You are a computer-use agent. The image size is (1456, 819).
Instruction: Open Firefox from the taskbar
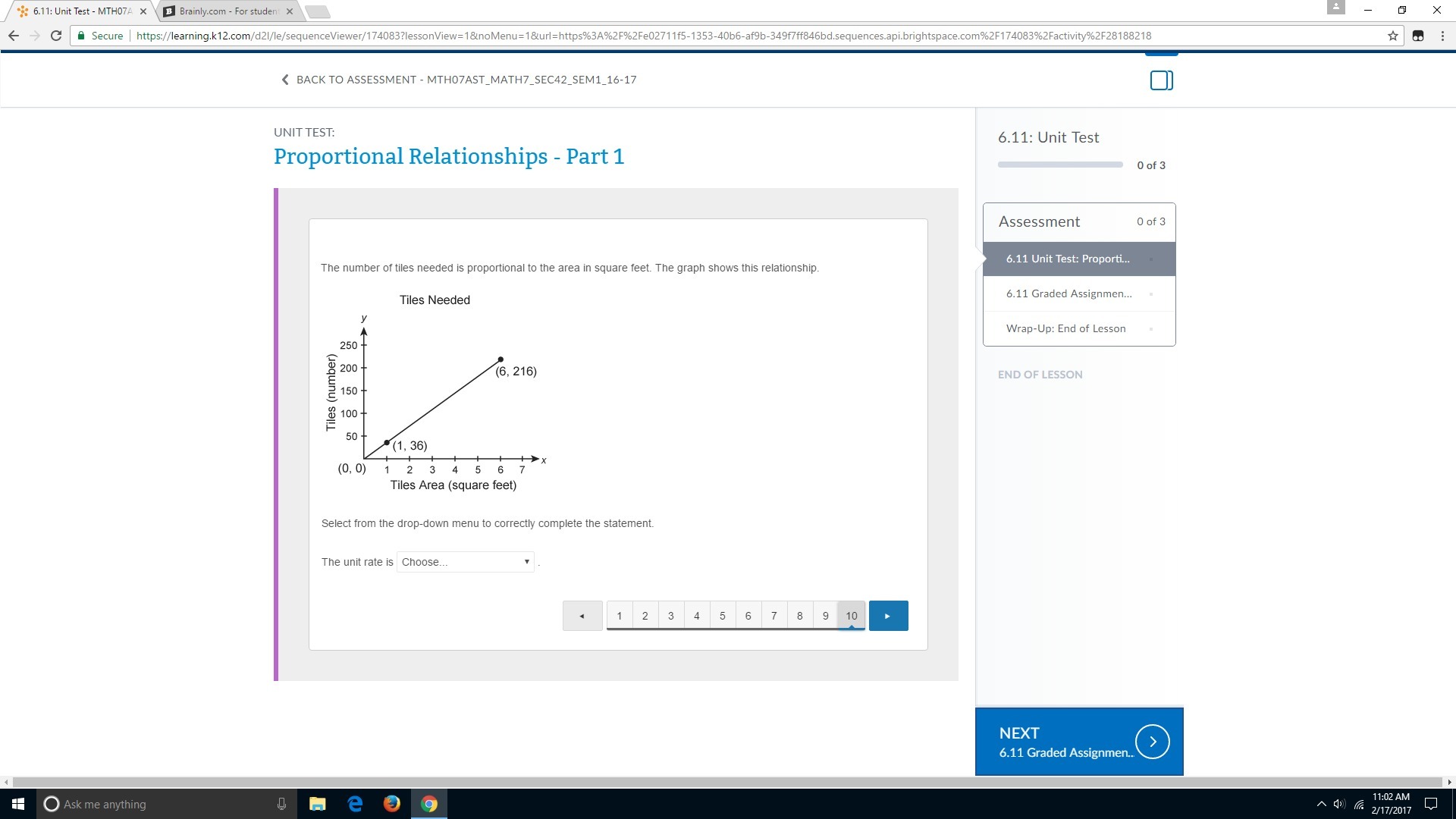point(391,804)
